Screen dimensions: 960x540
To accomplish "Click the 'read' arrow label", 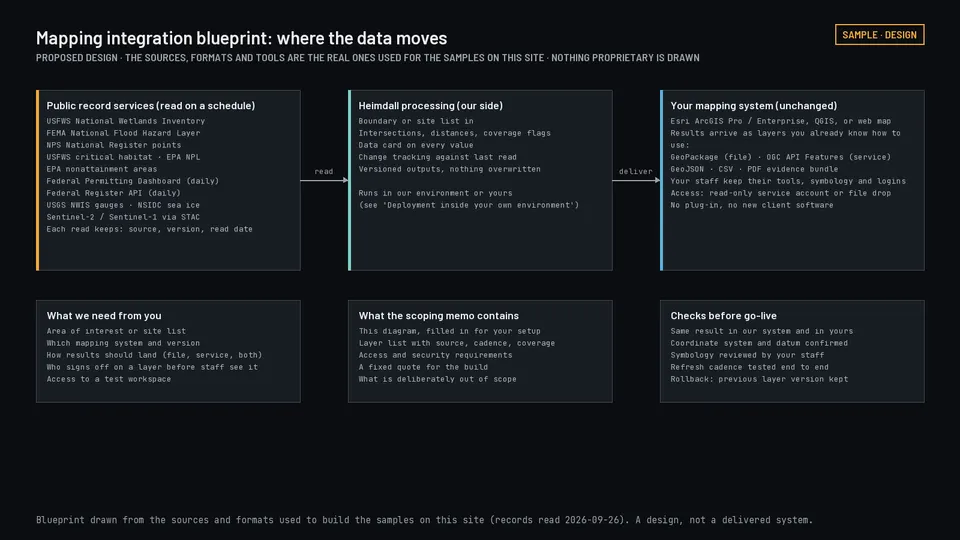I will coord(324,171).
